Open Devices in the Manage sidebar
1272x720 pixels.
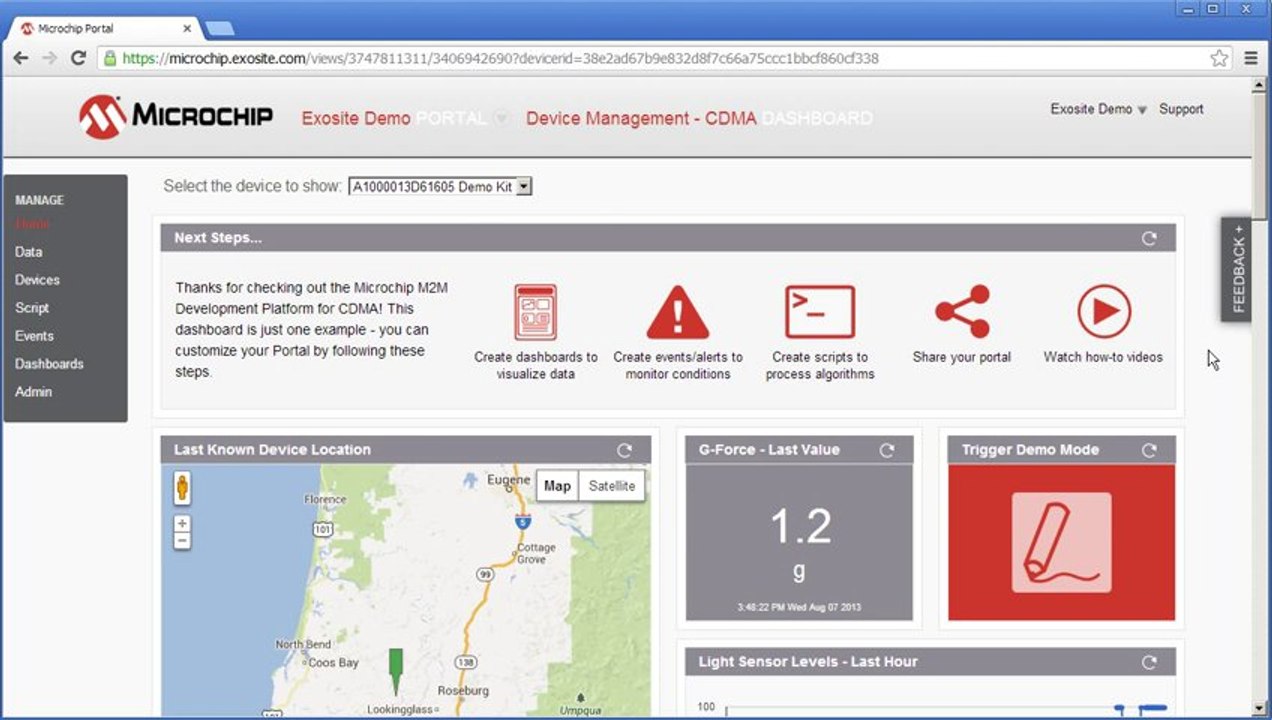(x=37, y=280)
